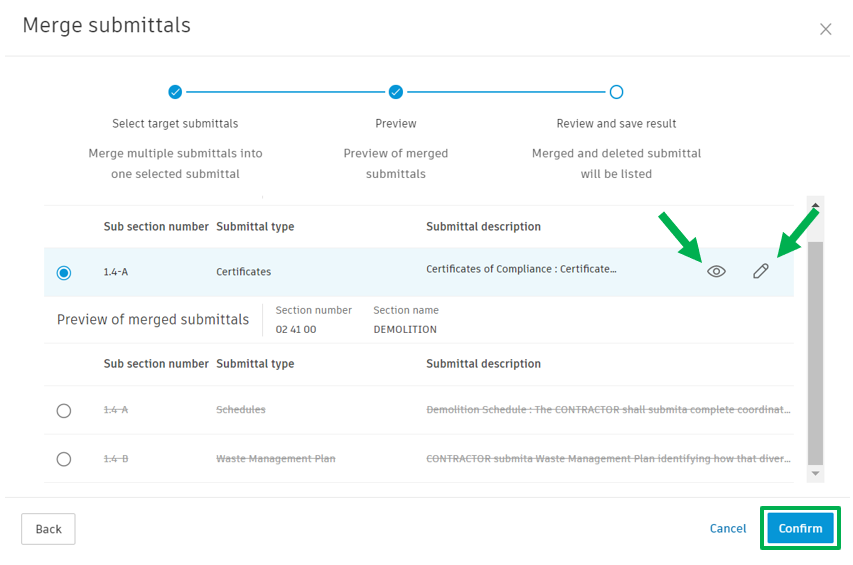
Task: Click the Review and save result step circle
Action: click(x=616, y=92)
